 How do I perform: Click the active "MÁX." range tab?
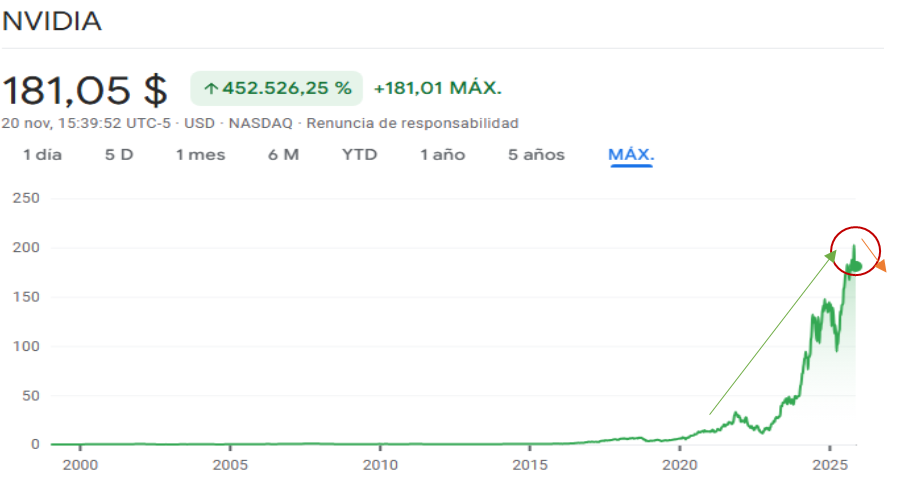pyautogui.click(x=631, y=155)
